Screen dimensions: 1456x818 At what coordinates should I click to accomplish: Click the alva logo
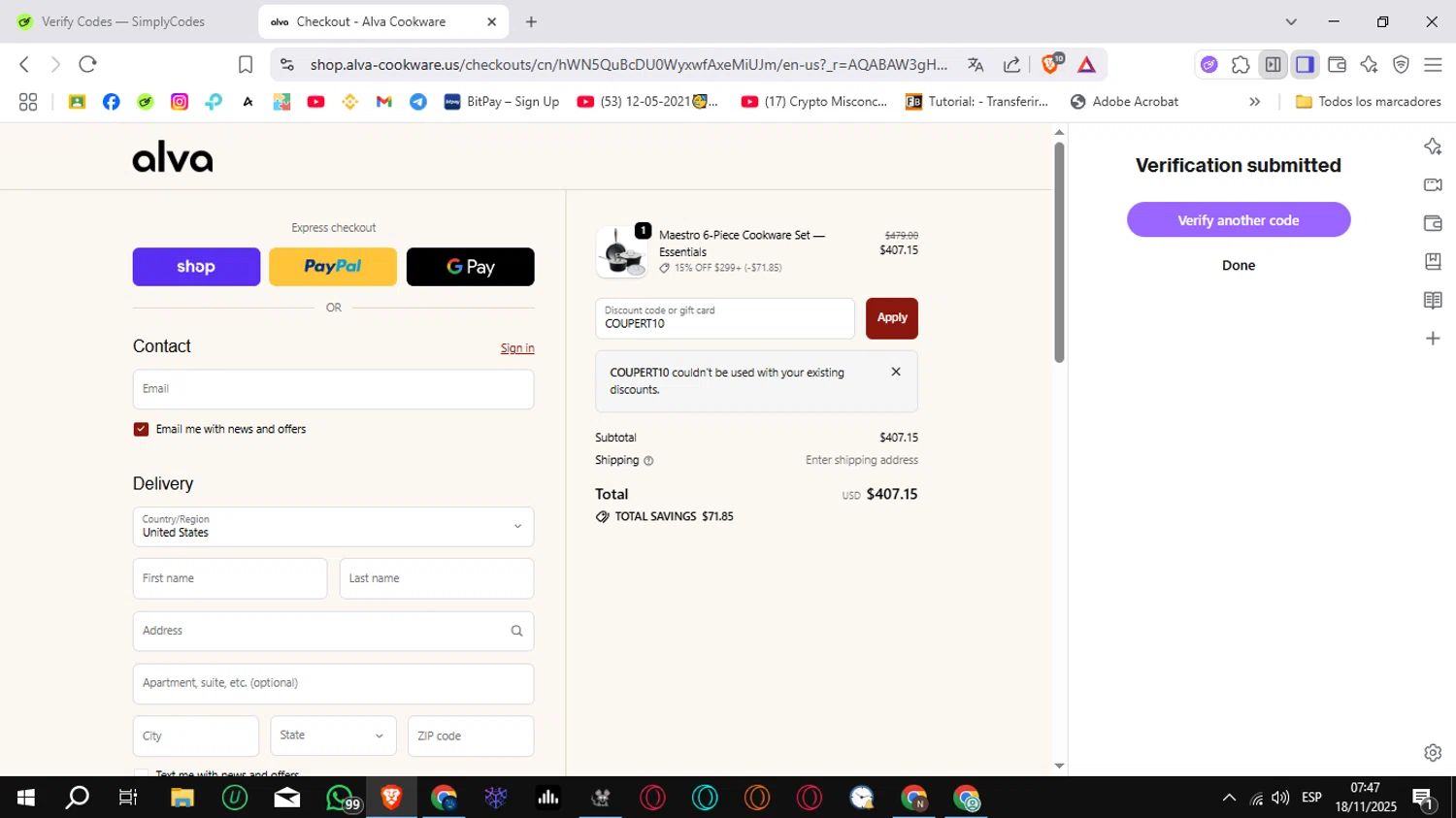point(173,157)
